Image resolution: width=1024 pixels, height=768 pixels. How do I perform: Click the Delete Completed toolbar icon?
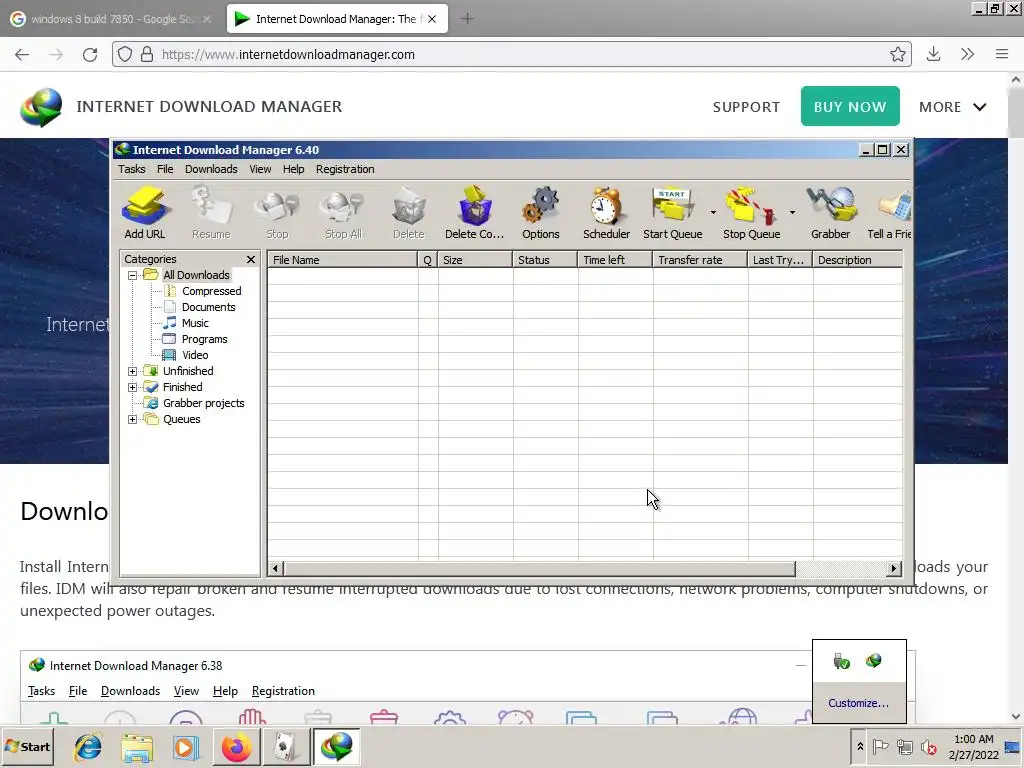pos(475,213)
